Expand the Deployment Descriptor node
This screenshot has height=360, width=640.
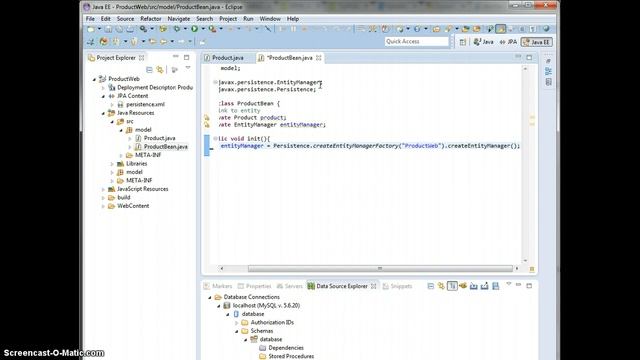click(103, 87)
